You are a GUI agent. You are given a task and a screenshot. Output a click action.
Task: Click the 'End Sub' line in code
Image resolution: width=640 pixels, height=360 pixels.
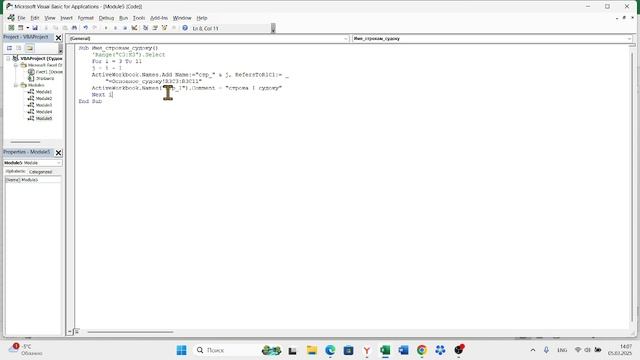[90, 101]
